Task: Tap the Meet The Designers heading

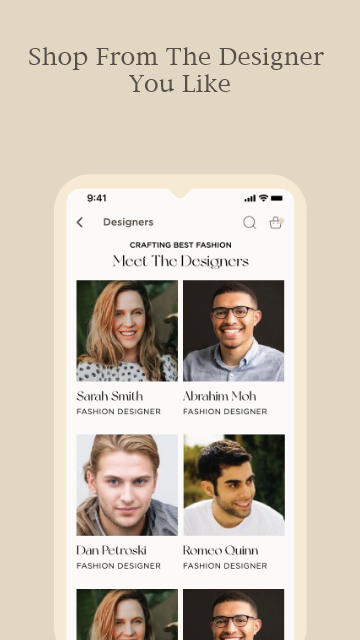Action: (x=180, y=261)
